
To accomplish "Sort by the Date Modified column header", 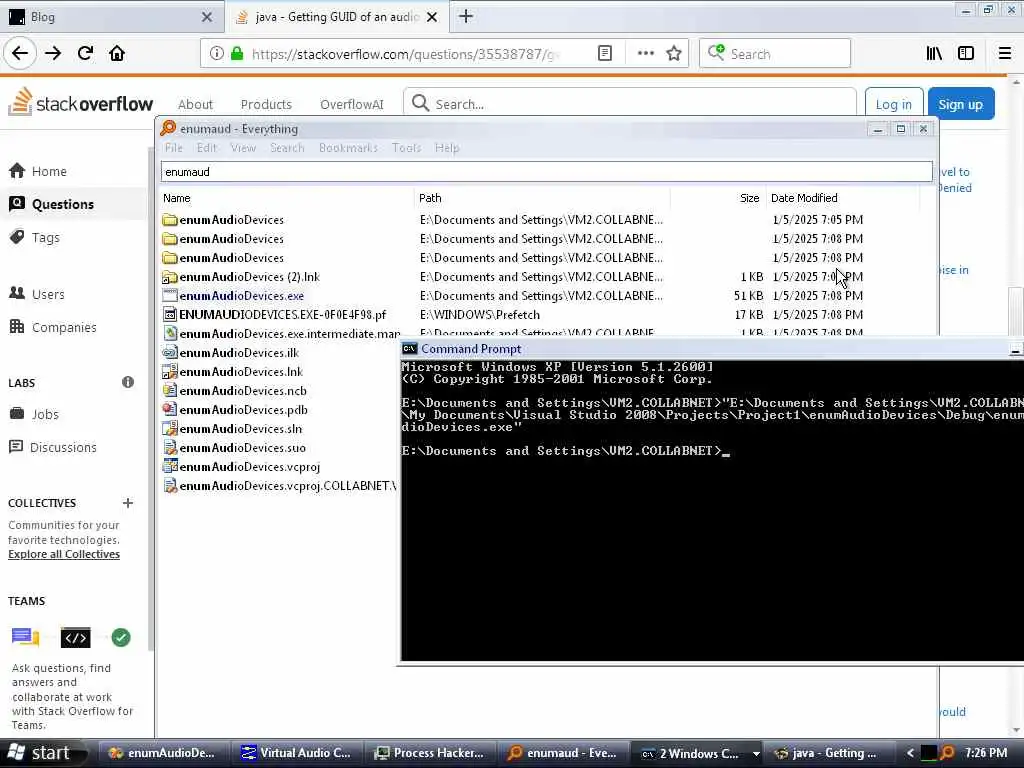I will pyautogui.click(x=842, y=198).
